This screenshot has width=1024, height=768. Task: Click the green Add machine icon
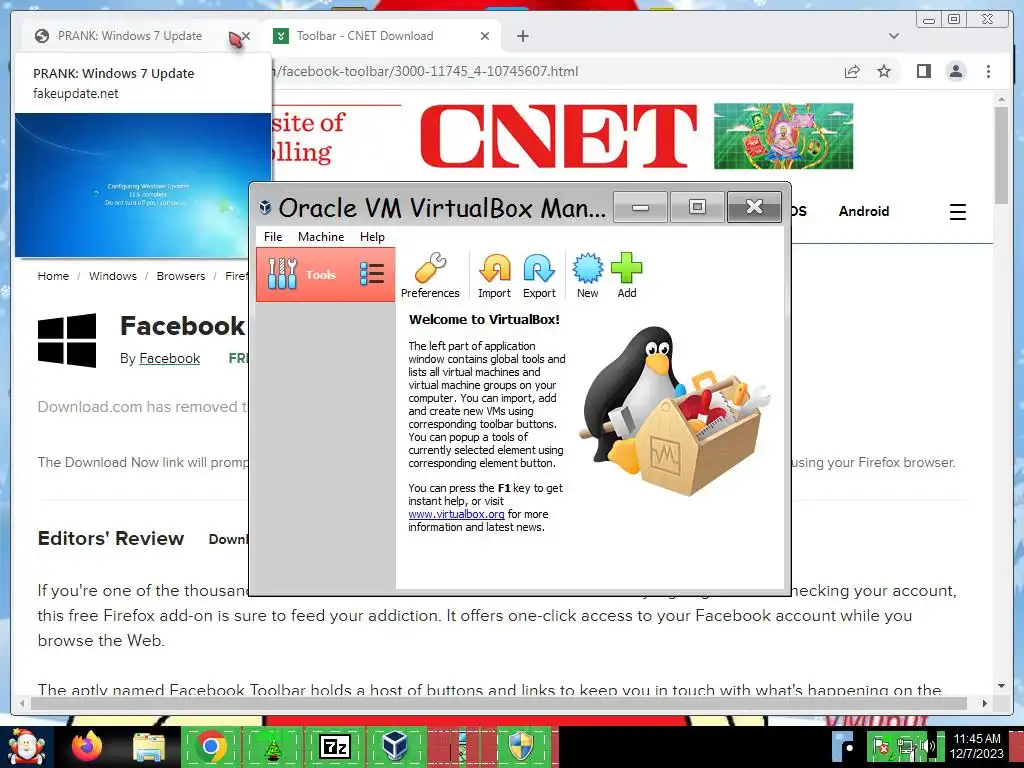(x=626, y=275)
